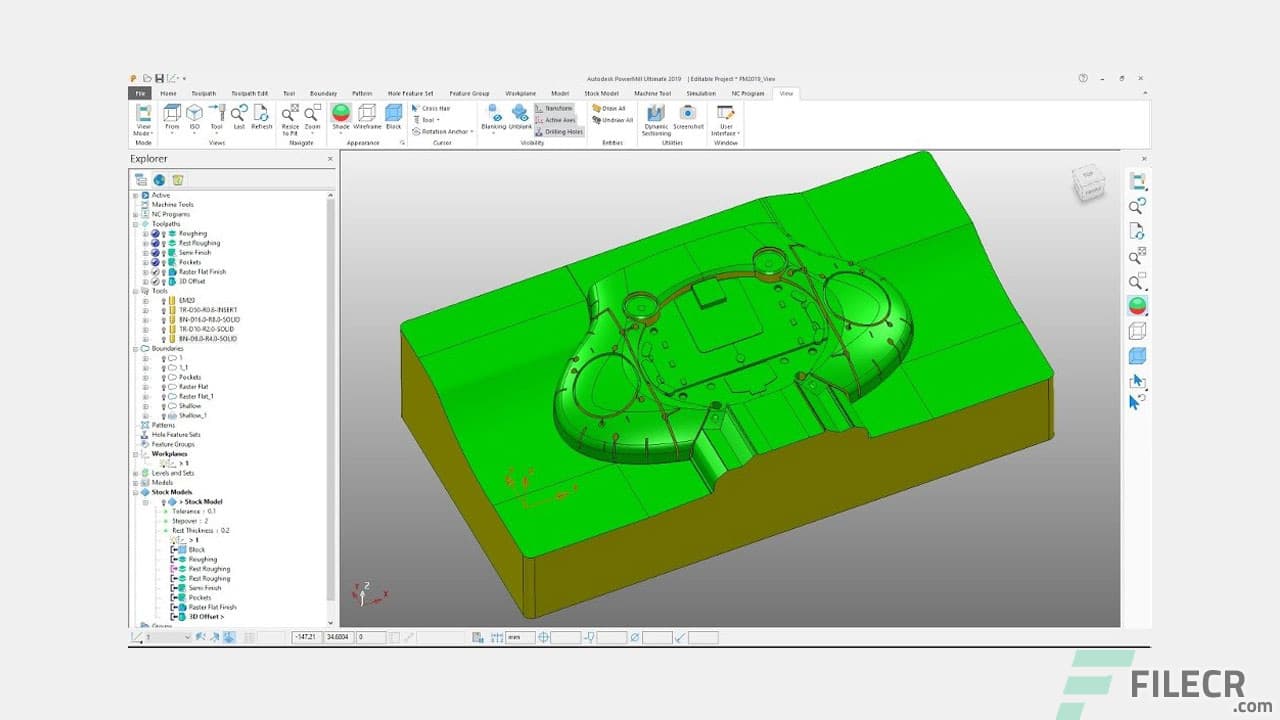Screen dimensions: 1280x720
Task: Expand the Boundaries tree node
Action: point(137,349)
